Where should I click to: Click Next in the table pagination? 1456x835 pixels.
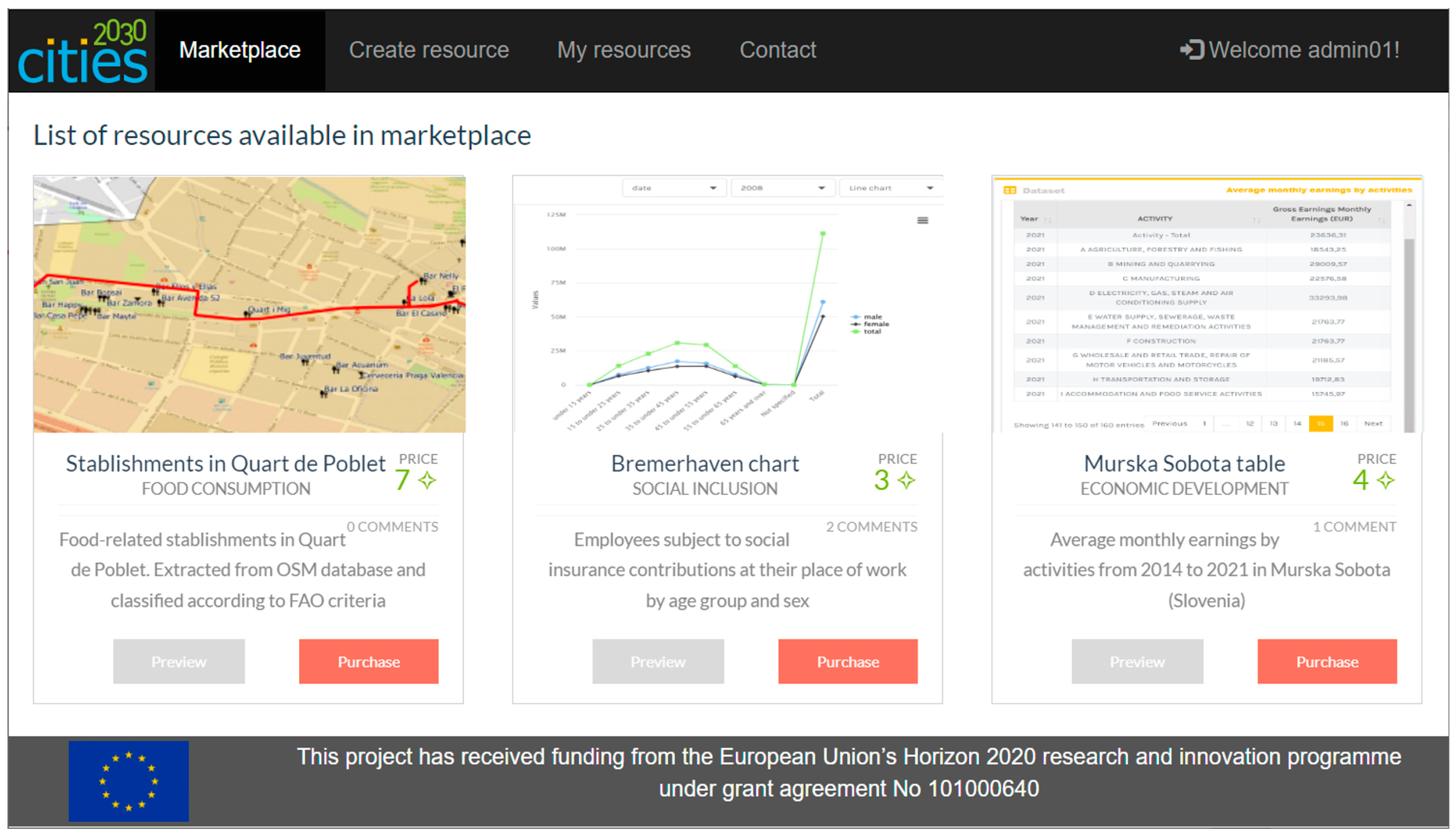pyautogui.click(x=1373, y=423)
